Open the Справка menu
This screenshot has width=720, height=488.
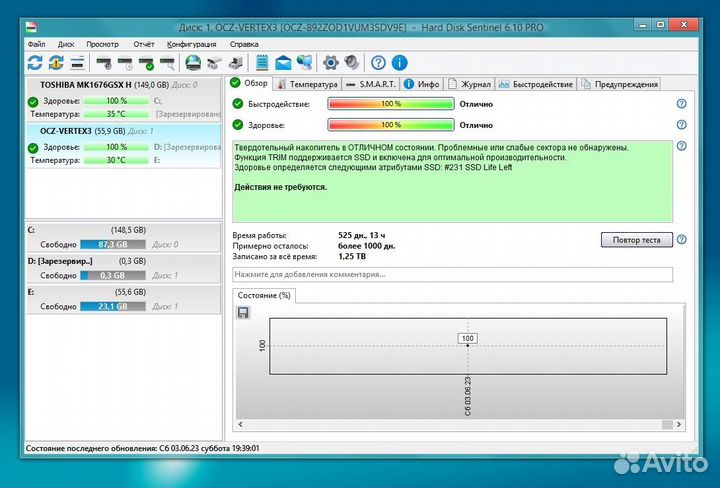click(244, 45)
